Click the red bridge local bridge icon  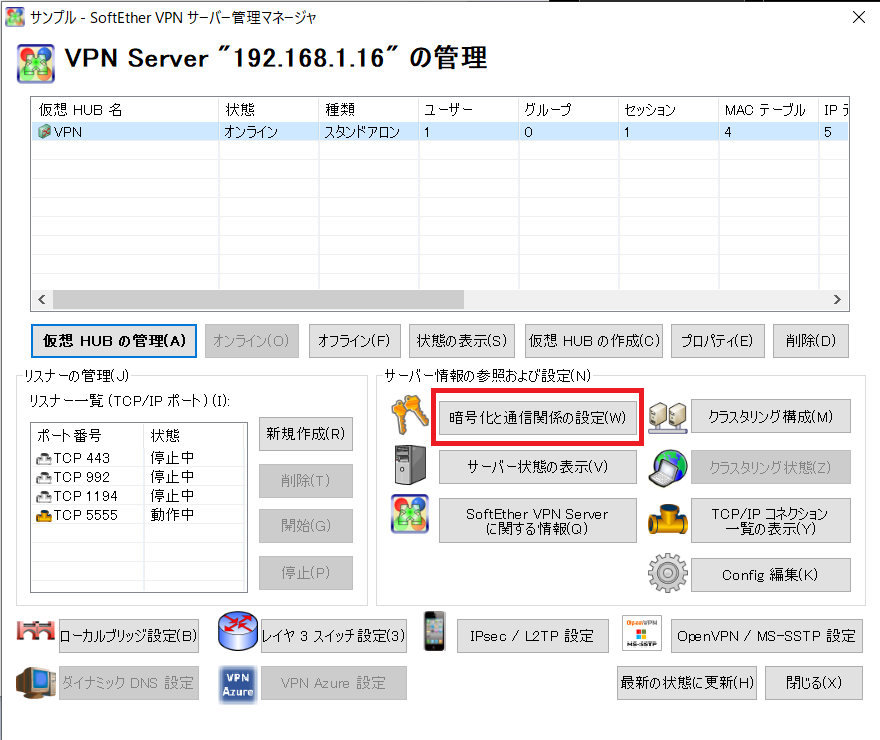pos(36,631)
